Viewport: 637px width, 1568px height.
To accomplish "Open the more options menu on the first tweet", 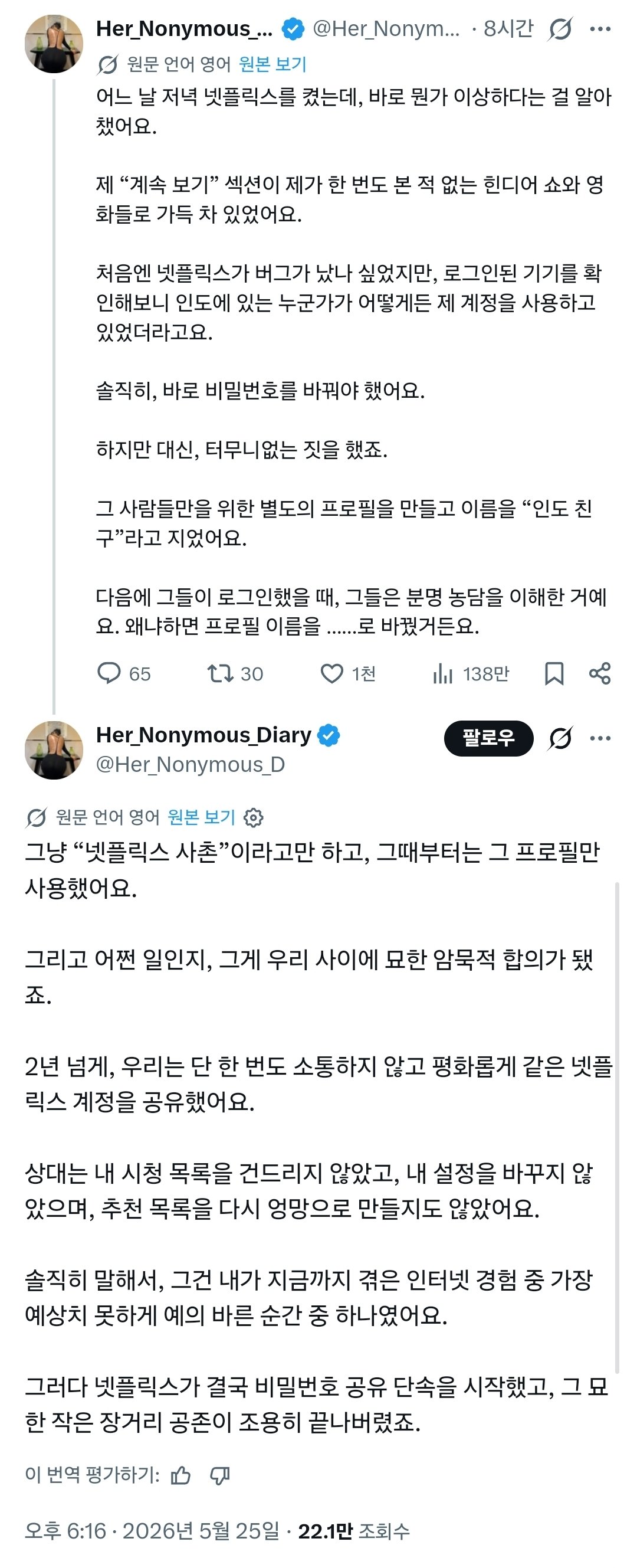I will 600,28.
